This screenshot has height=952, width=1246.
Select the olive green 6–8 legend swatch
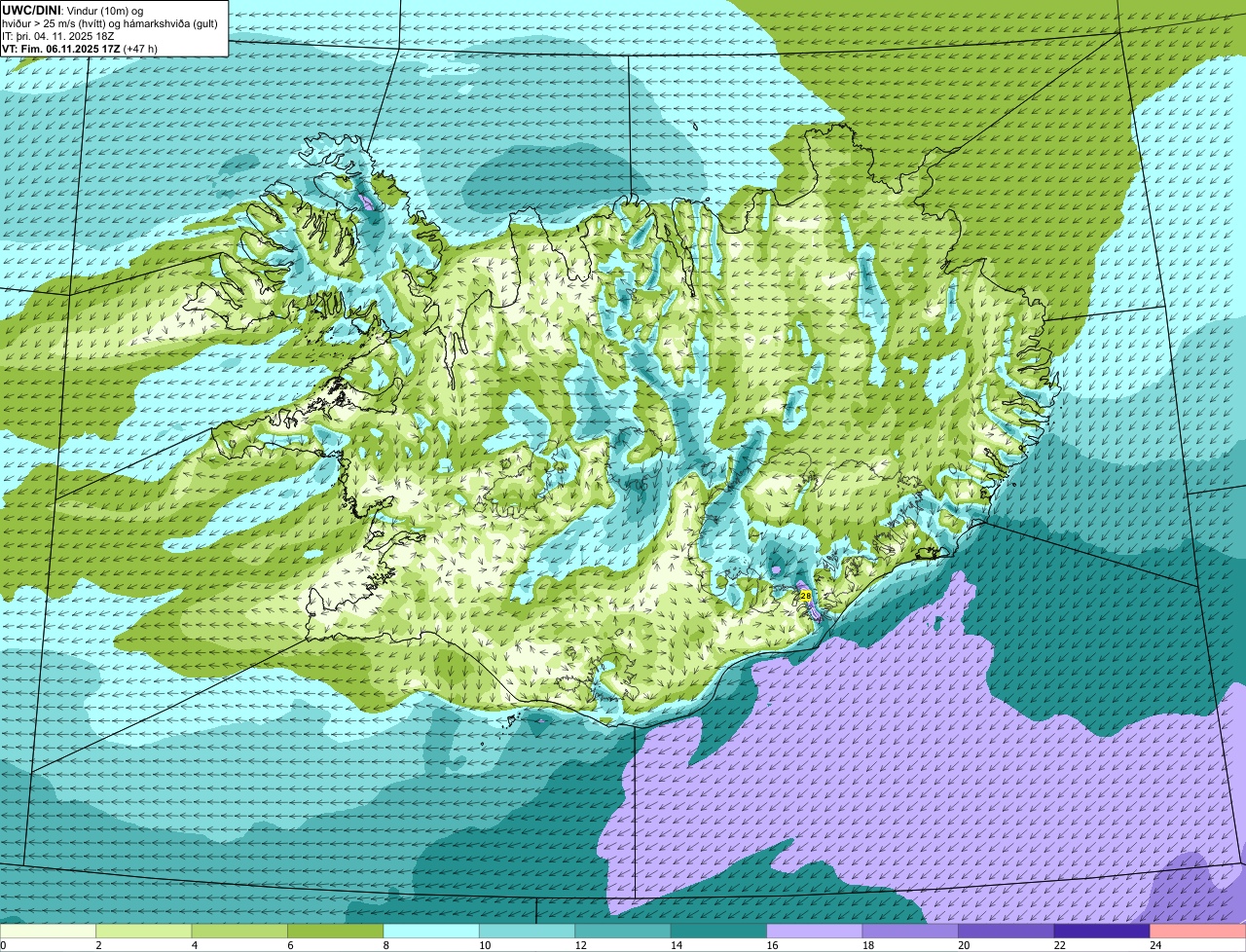[x=336, y=931]
